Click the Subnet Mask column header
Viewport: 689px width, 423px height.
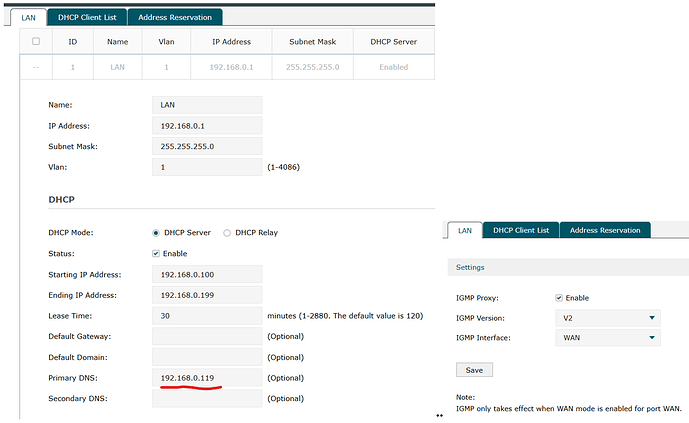312,42
